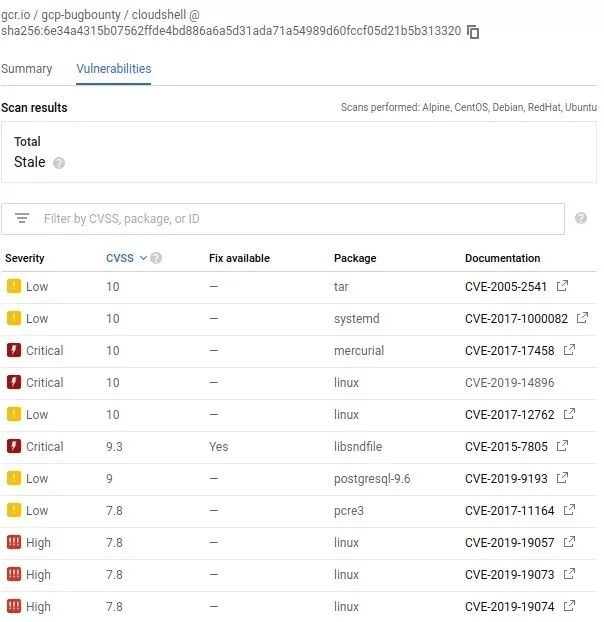Click the filter list icon

22,218
